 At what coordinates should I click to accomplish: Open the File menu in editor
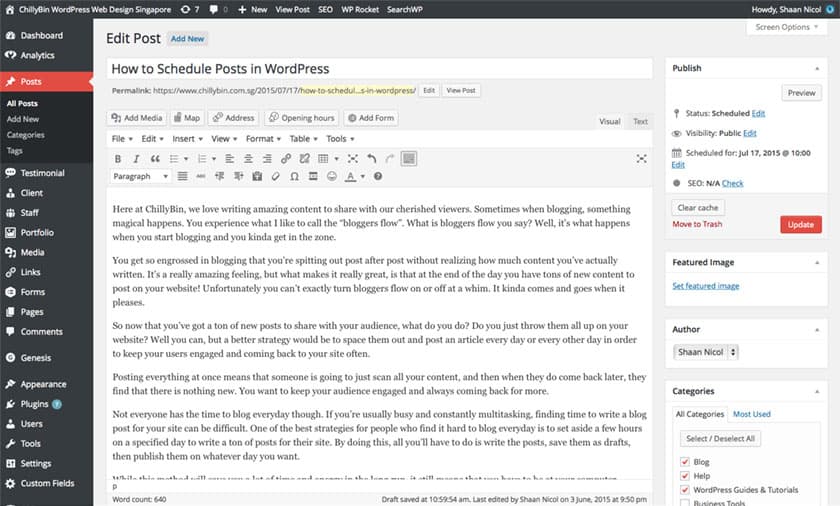[122, 139]
